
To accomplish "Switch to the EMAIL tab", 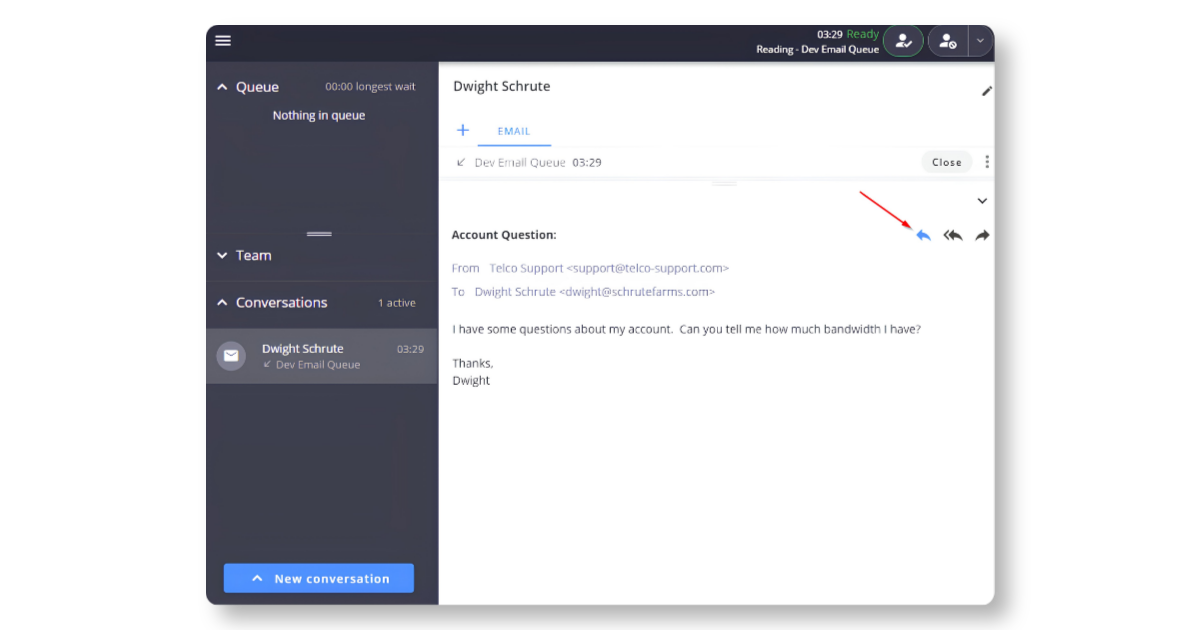I will click(x=514, y=131).
